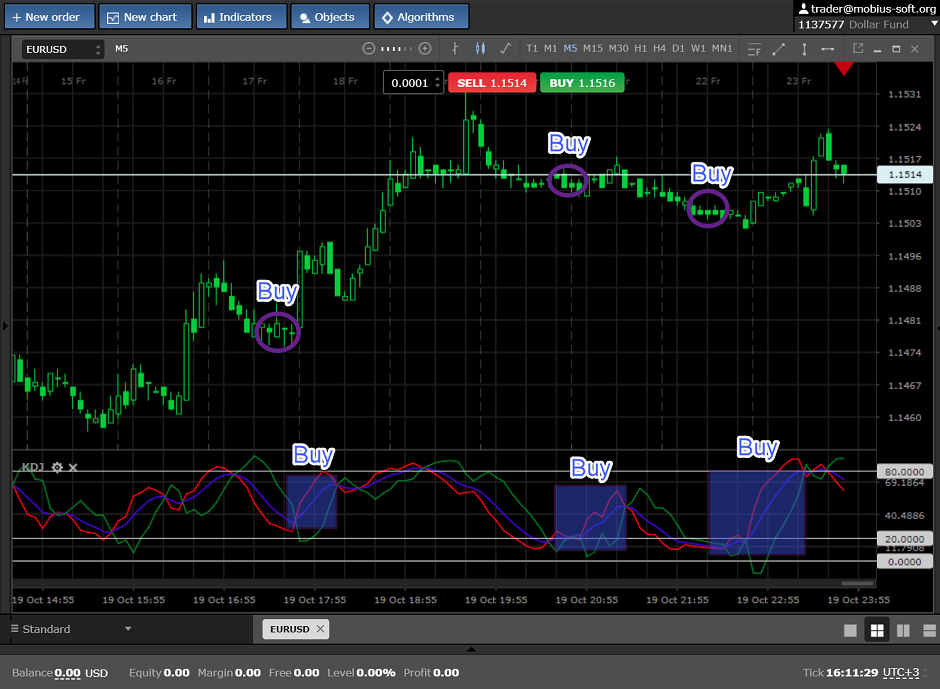Image resolution: width=940 pixels, height=689 pixels.
Task: Adjust the order volume stepper arrows
Action: [438, 83]
